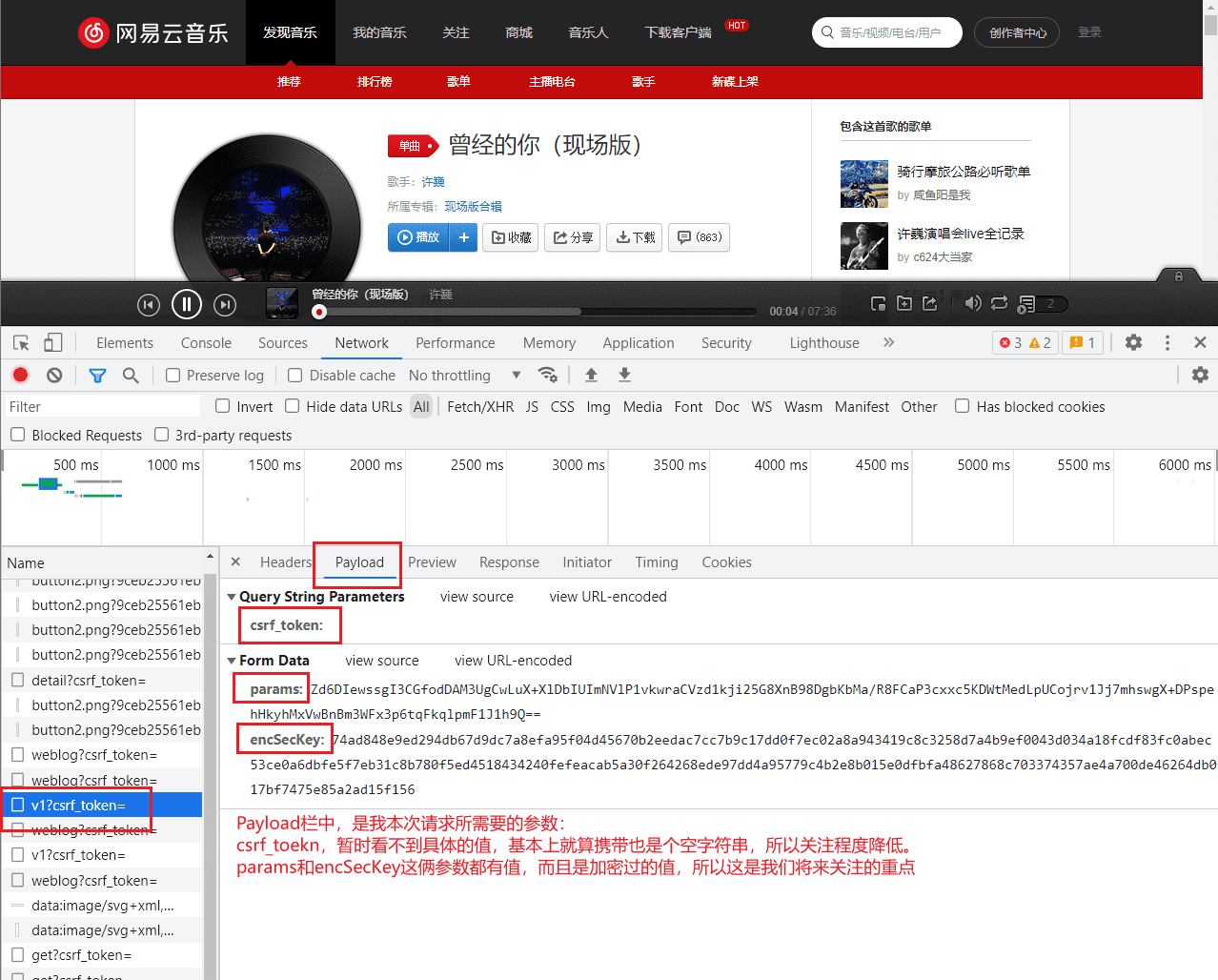Viewport: 1218px width, 980px height.
Task: Click the player volume speaker icon
Action: 972,303
